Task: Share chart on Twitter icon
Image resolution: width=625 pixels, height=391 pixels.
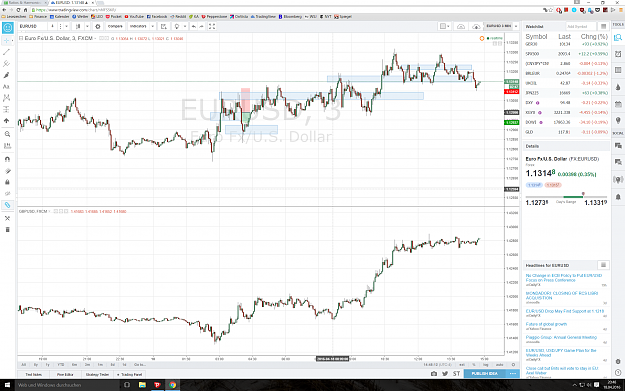Action: click(445, 373)
